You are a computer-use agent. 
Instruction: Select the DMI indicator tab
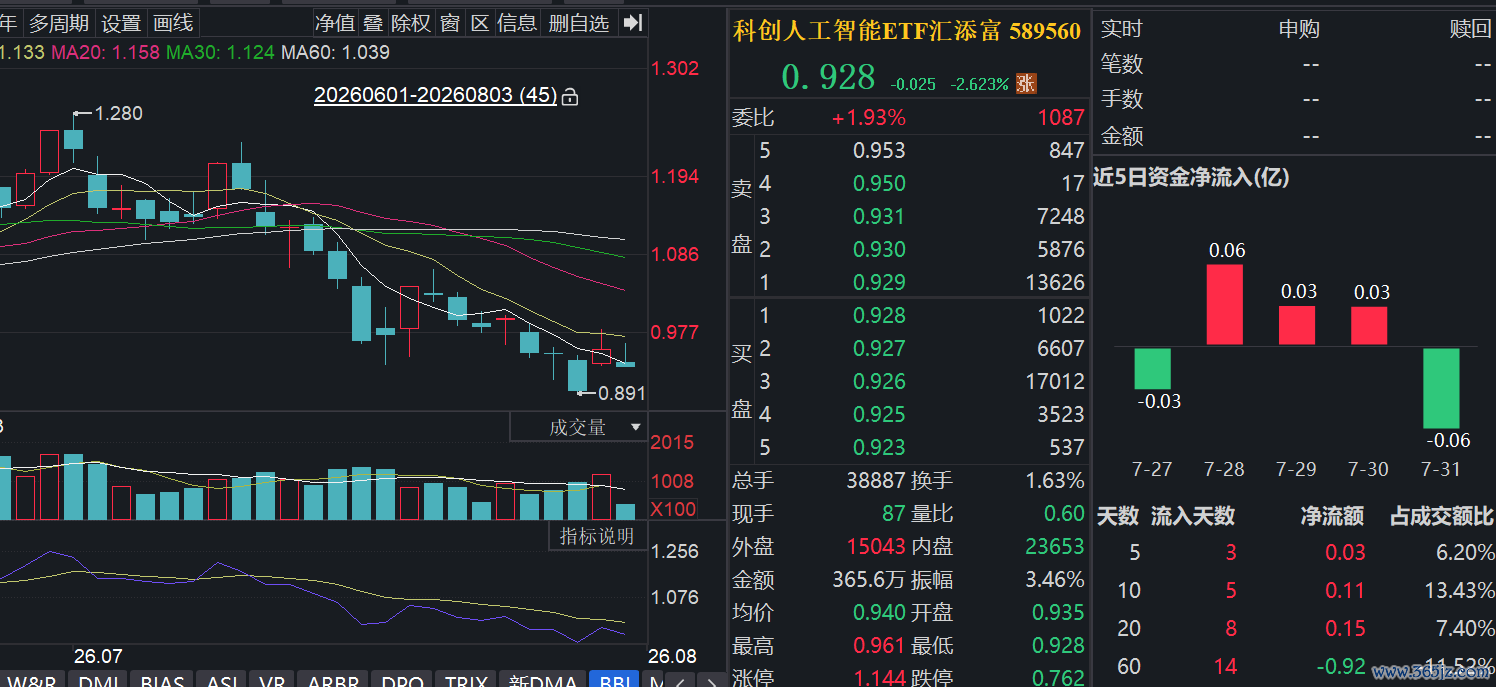pyautogui.click(x=99, y=682)
